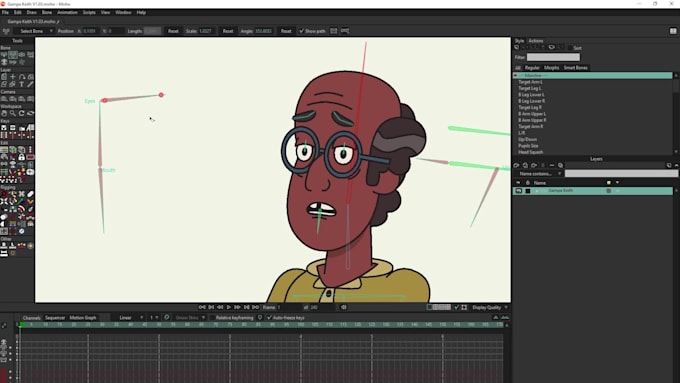Viewport: 680px width, 383px height.
Task: Click the Play button under the canvas
Action: tap(229, 308)
